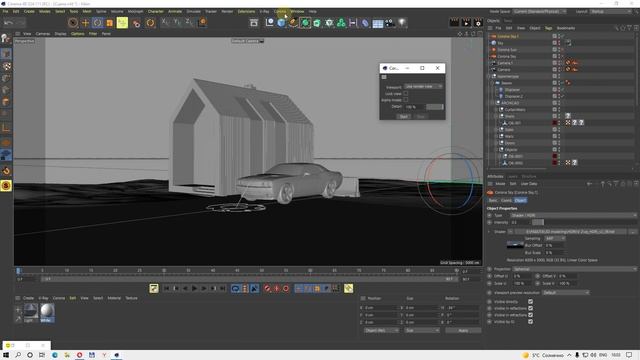This screenshot has height=360, width=640.
Task: Click the Light bulb icon in toolbar
Action: point(402,23)
